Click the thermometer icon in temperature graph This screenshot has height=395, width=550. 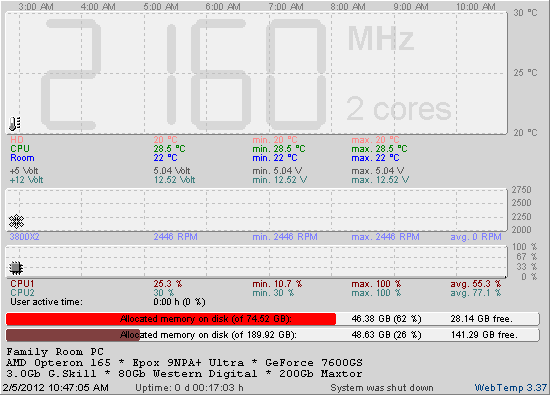[14, 123]
